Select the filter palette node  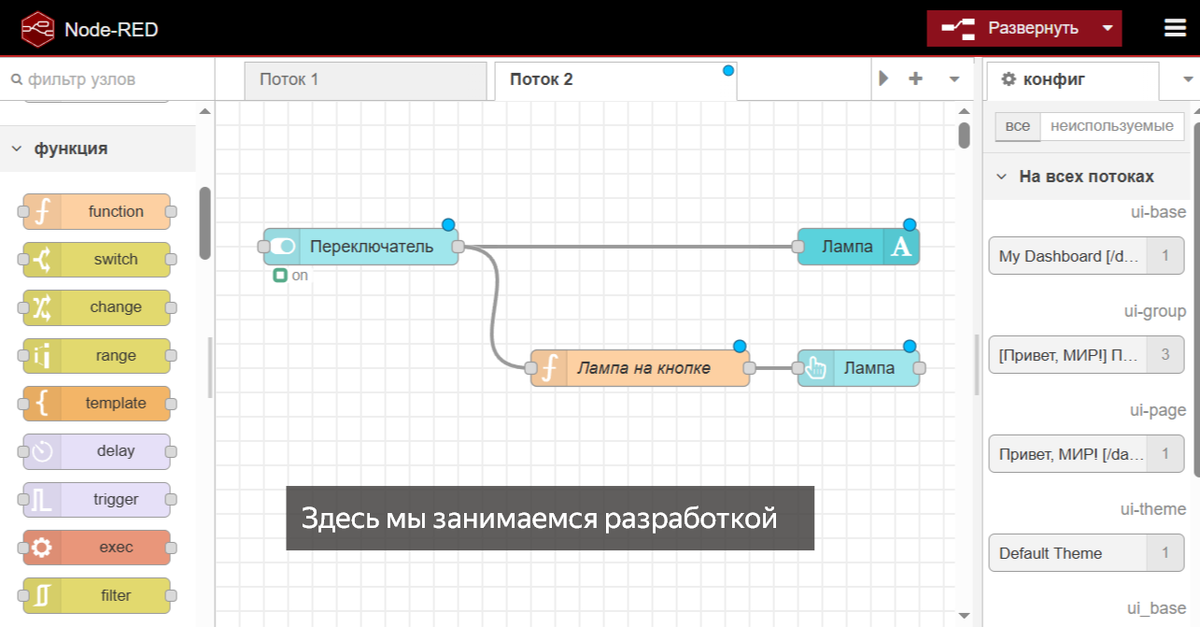tap(96, 595)
